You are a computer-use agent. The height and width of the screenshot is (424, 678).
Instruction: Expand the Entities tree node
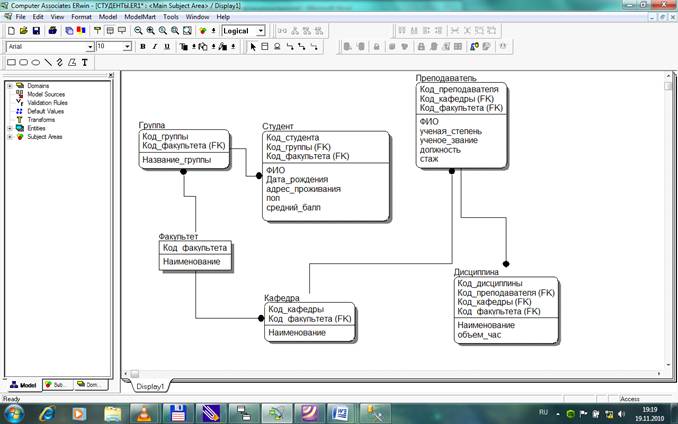pos(9,128)
